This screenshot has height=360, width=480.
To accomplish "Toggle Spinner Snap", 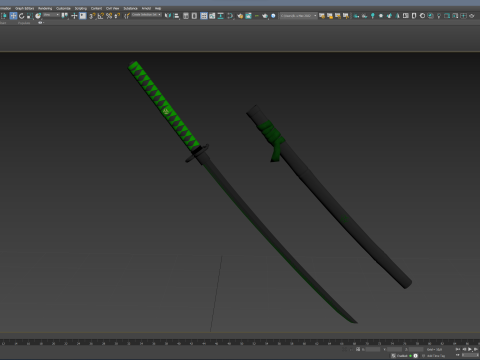I will tap(117, 16).
